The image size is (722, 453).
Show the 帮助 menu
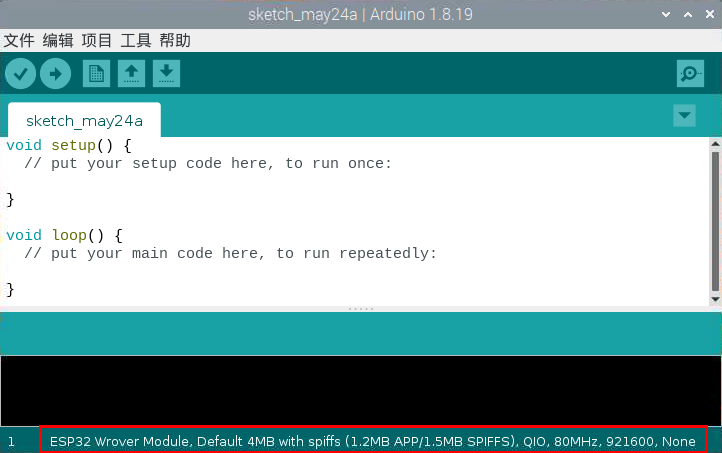(175, 41)
